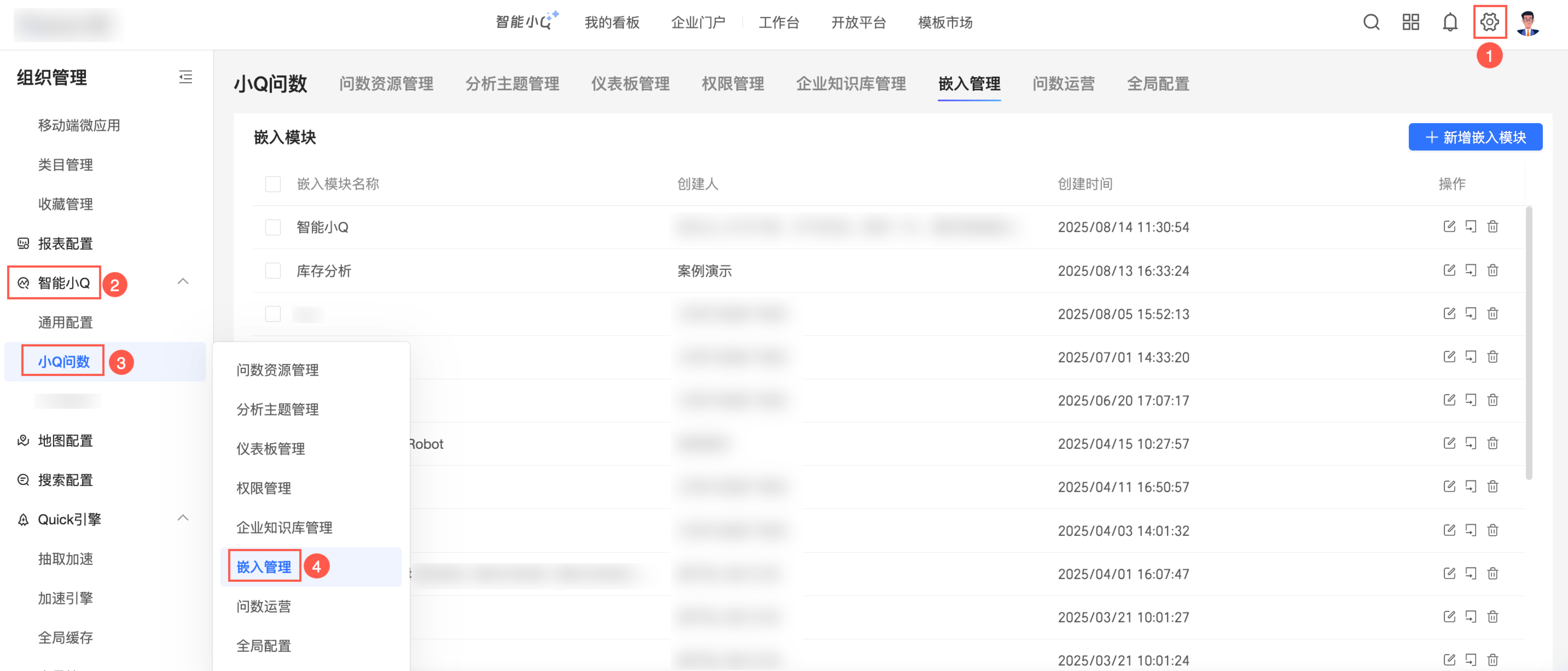Click the 新增嵌入模块 button
1568x671 pixels.
click(1475, 137)
